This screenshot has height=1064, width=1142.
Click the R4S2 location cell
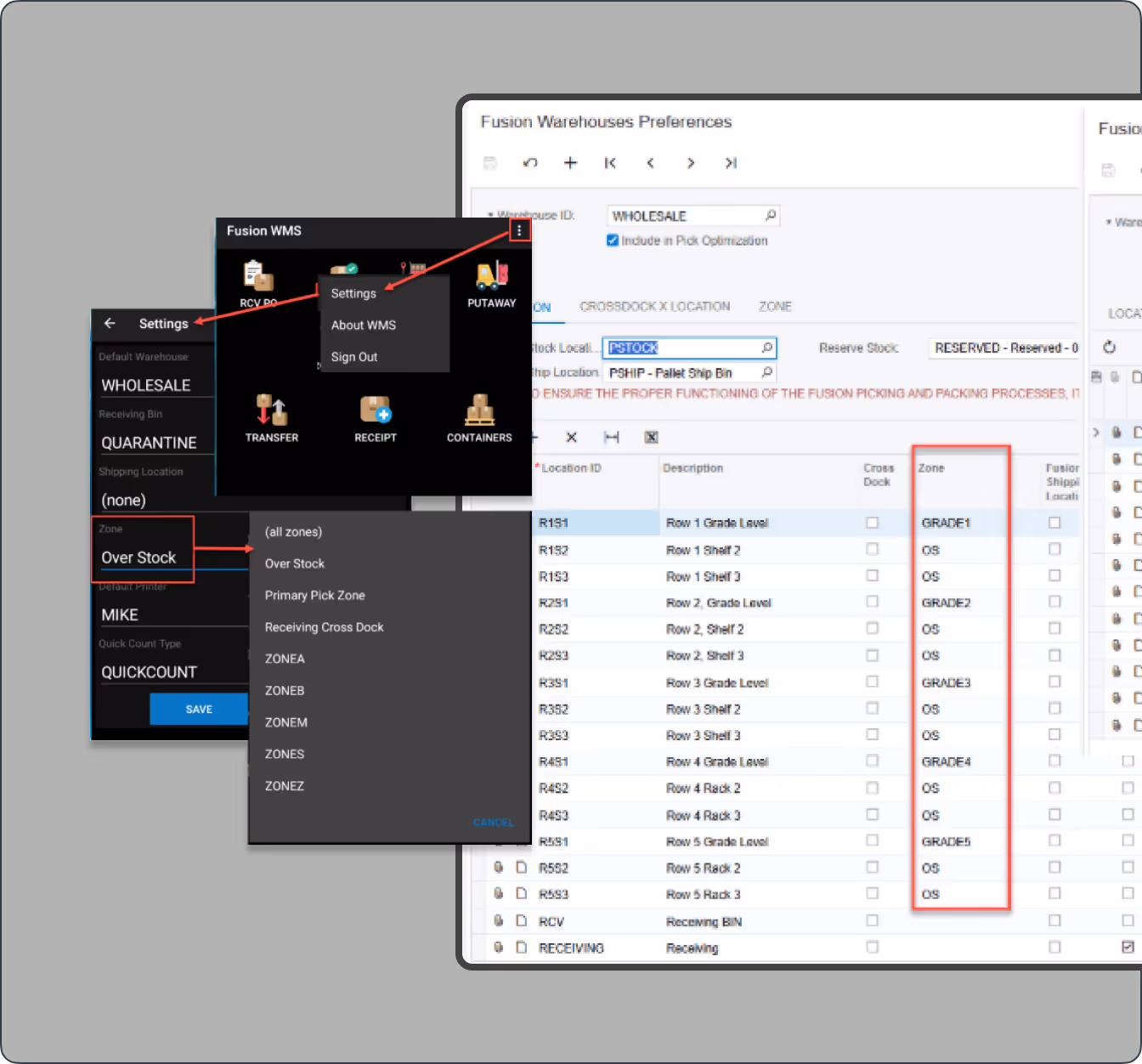pos(553,788)
